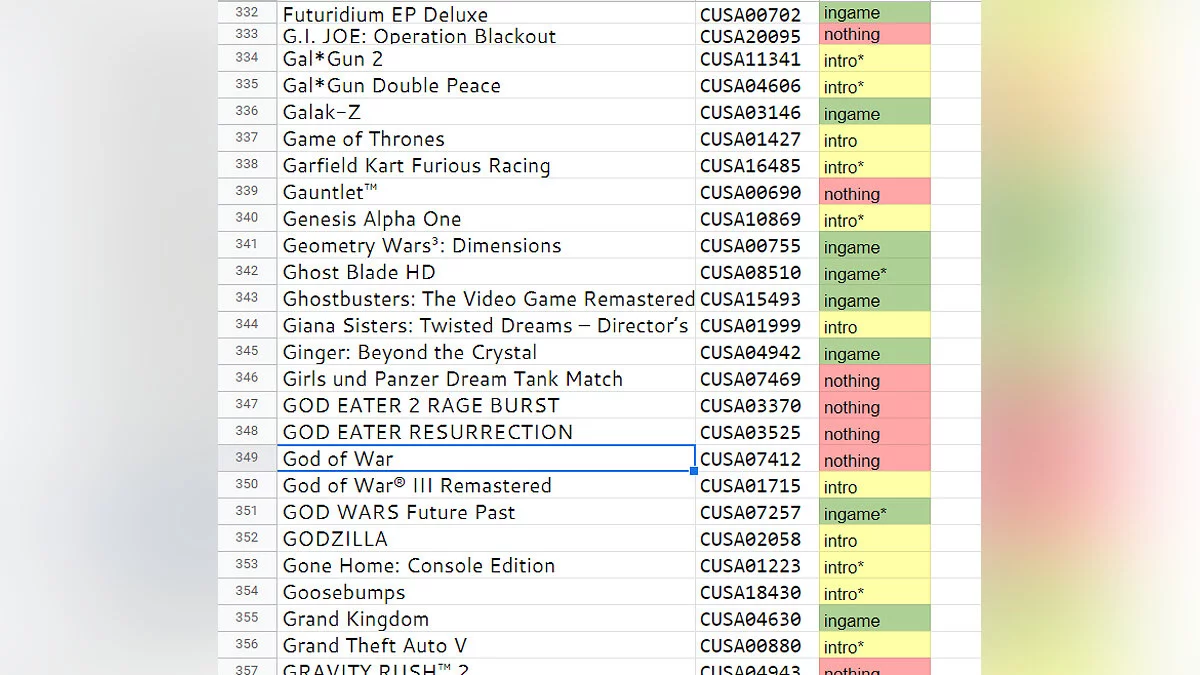Viewport: 1200px width, 675px height.
Task: Click row header 349
Action: coord(247,459)
